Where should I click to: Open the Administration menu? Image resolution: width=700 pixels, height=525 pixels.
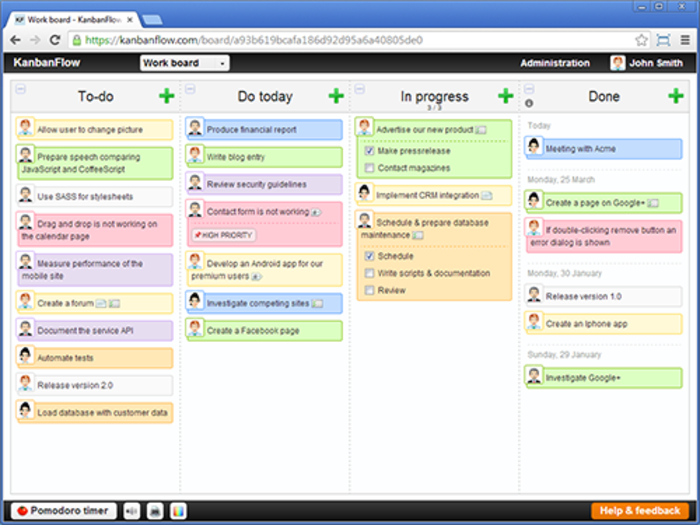point(554,63)
